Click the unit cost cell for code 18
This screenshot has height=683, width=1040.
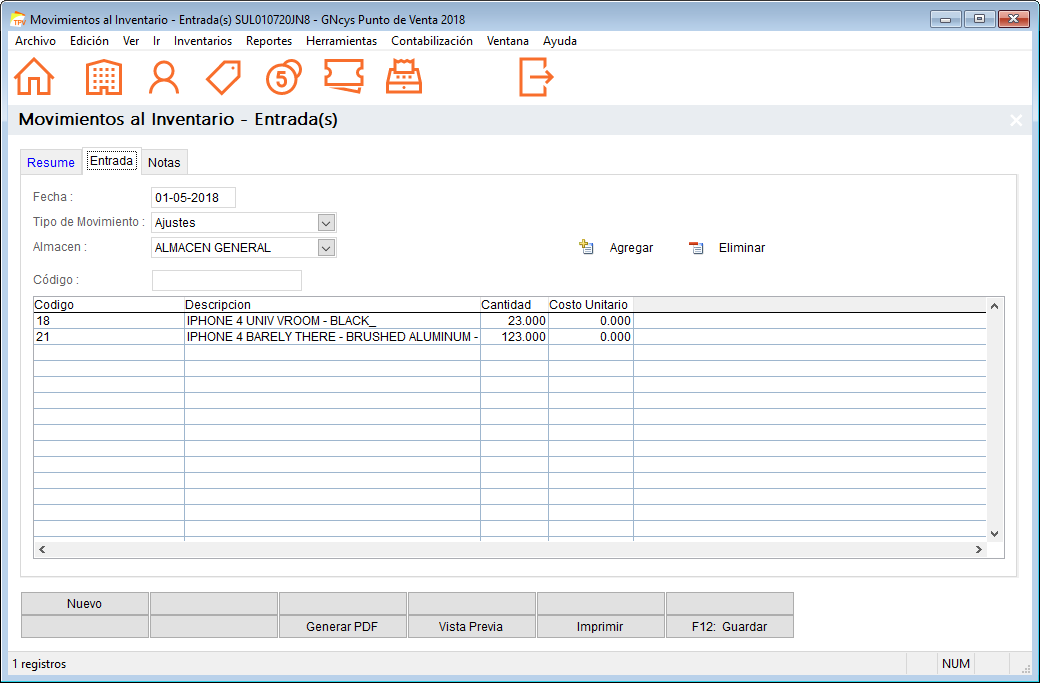point(591,321)
